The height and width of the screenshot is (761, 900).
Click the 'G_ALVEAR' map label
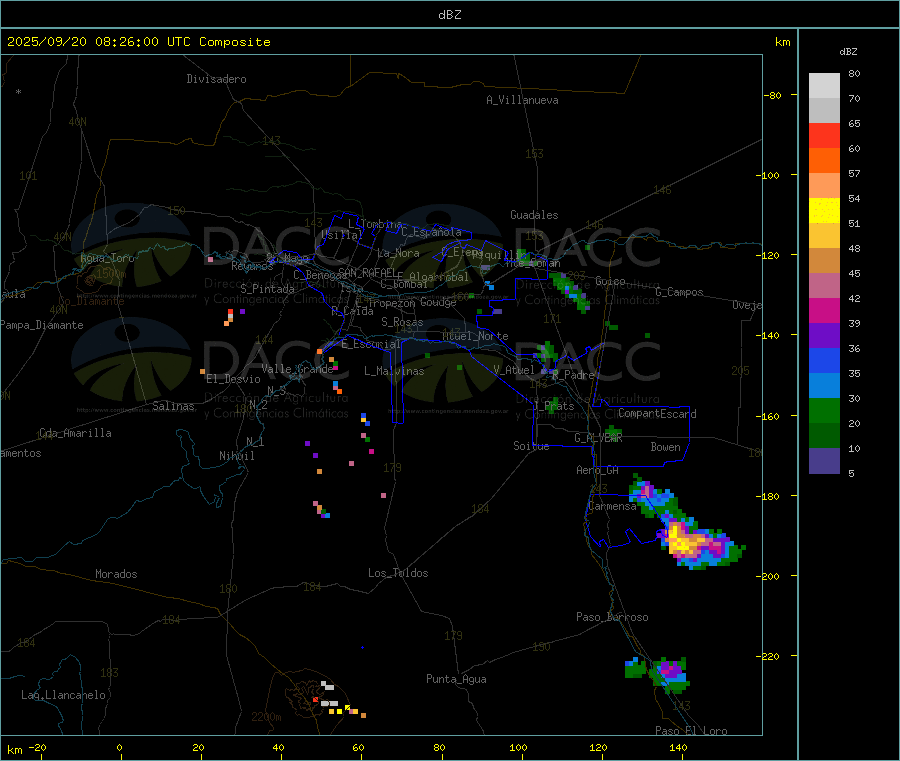pyautogui.click(x=598, y=438)
